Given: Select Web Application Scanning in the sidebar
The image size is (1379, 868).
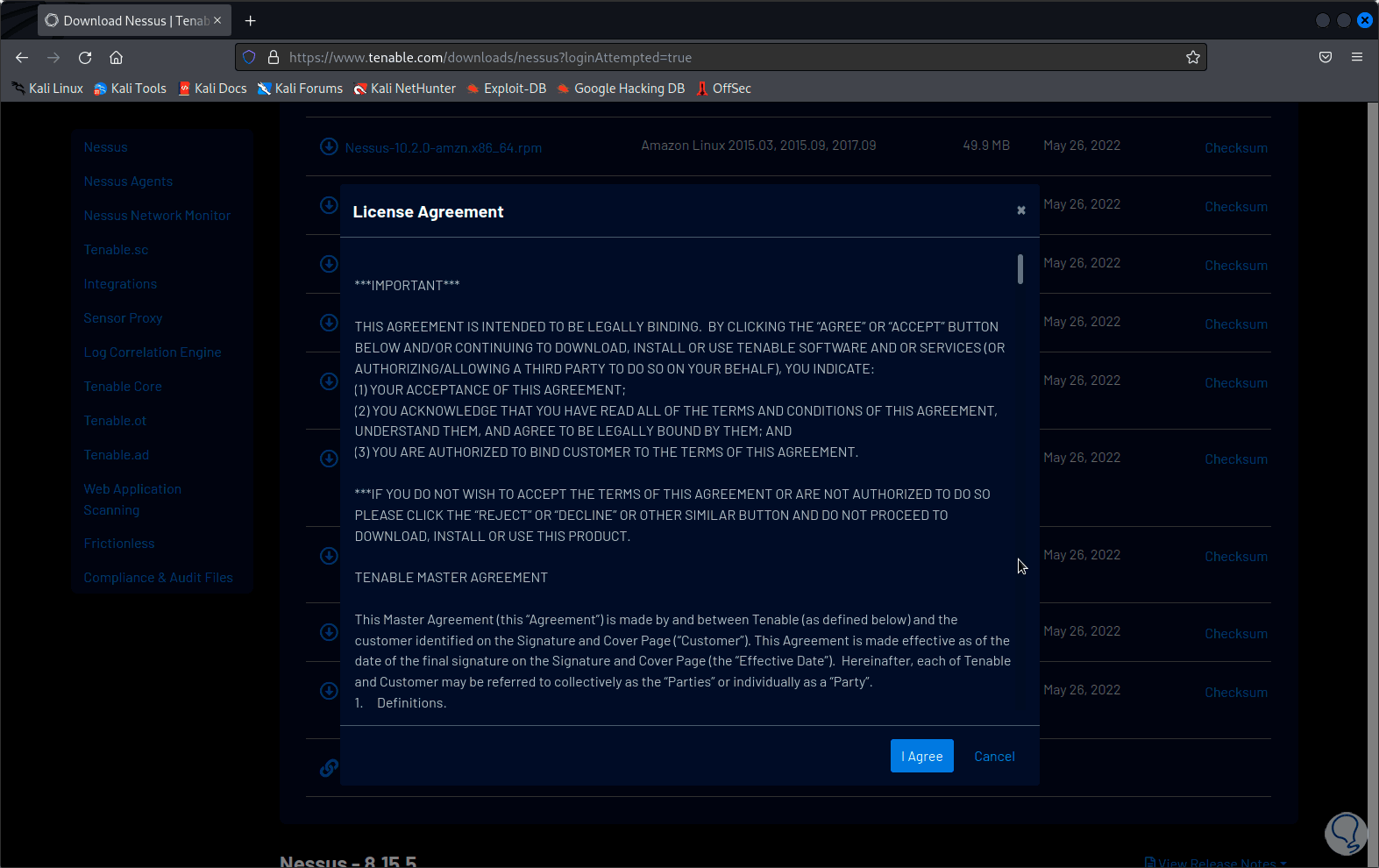Looking at the screenshot, I should pos(132,500).
